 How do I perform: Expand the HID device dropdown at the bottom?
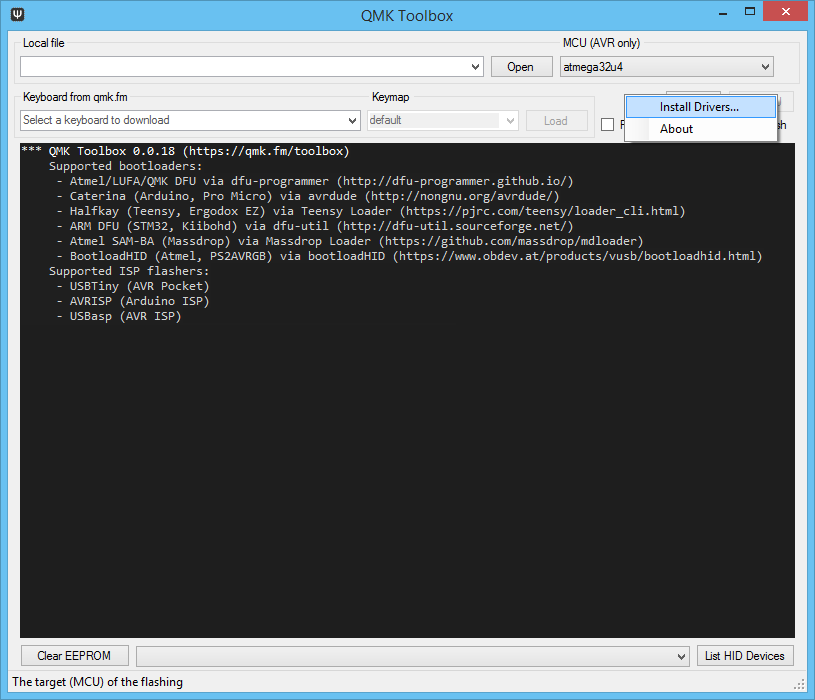pyautogui.click(x=678, y=655)
